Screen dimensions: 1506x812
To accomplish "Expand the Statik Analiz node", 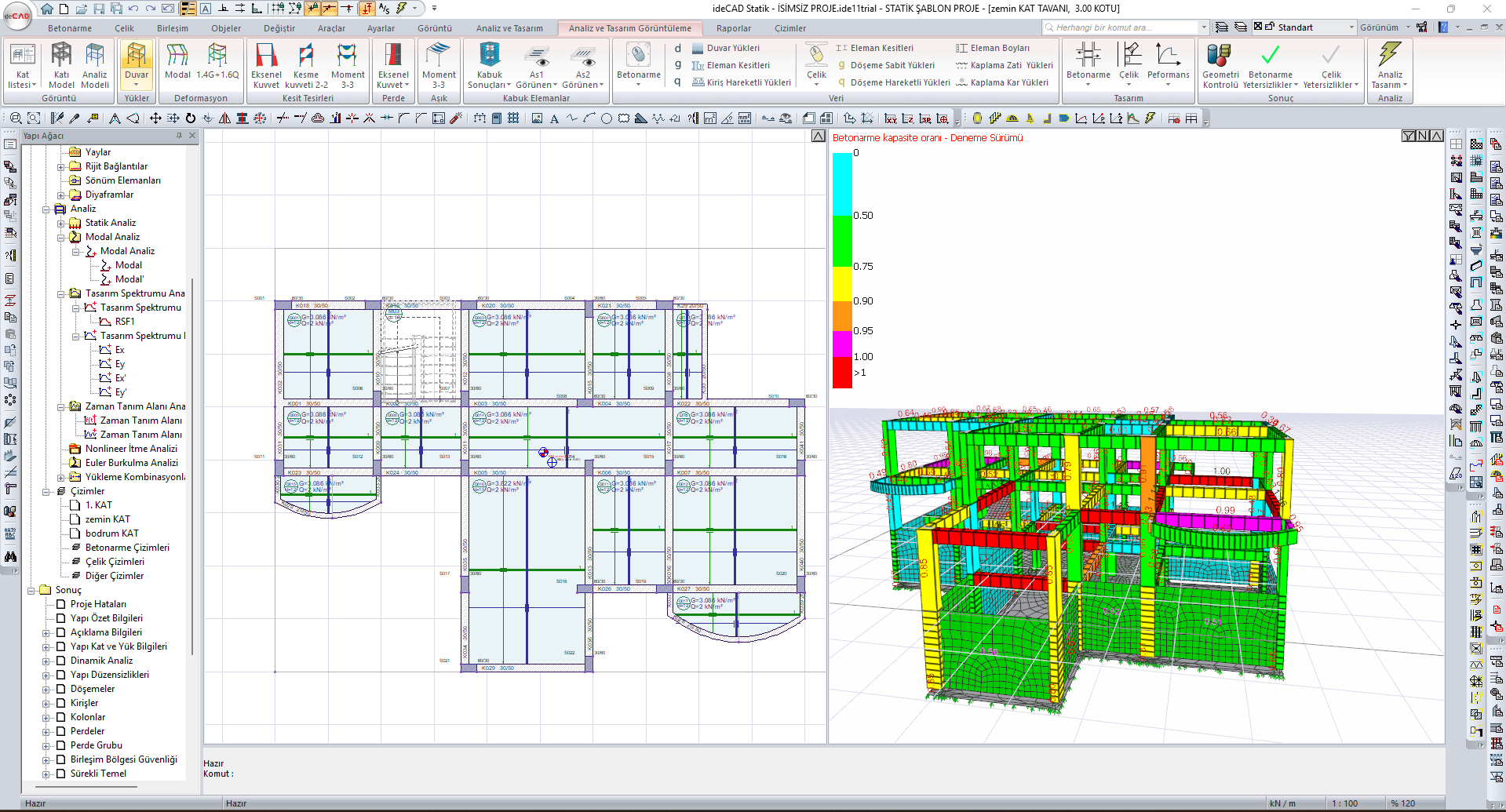I will pos(61,224).
